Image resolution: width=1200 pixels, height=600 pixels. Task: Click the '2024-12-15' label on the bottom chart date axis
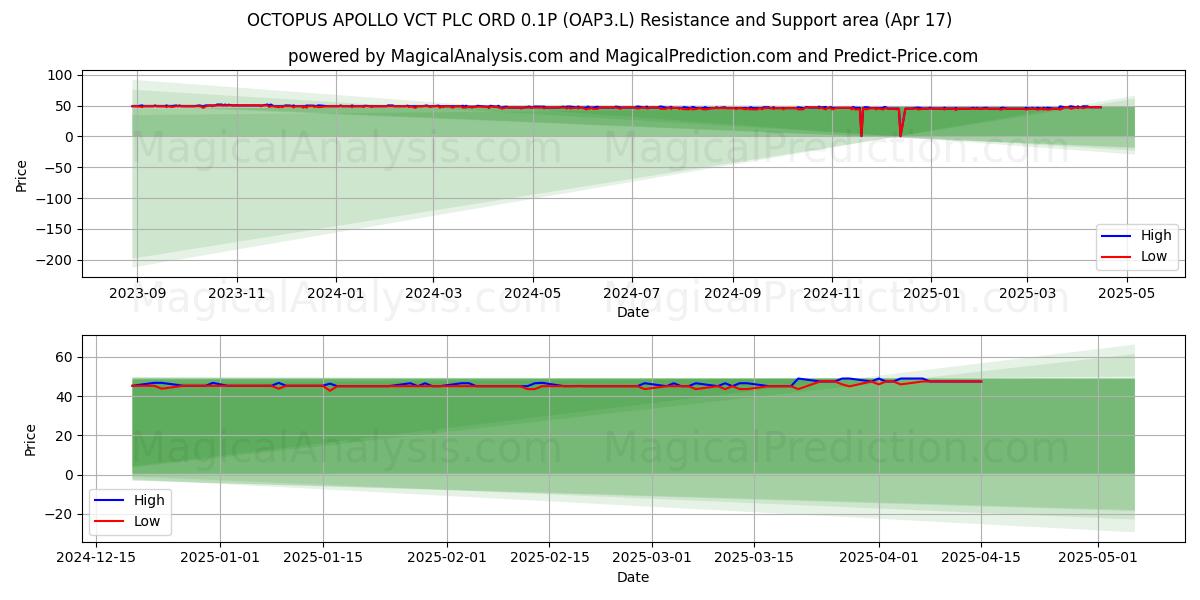pyautogui.click(x=96, y=558)
